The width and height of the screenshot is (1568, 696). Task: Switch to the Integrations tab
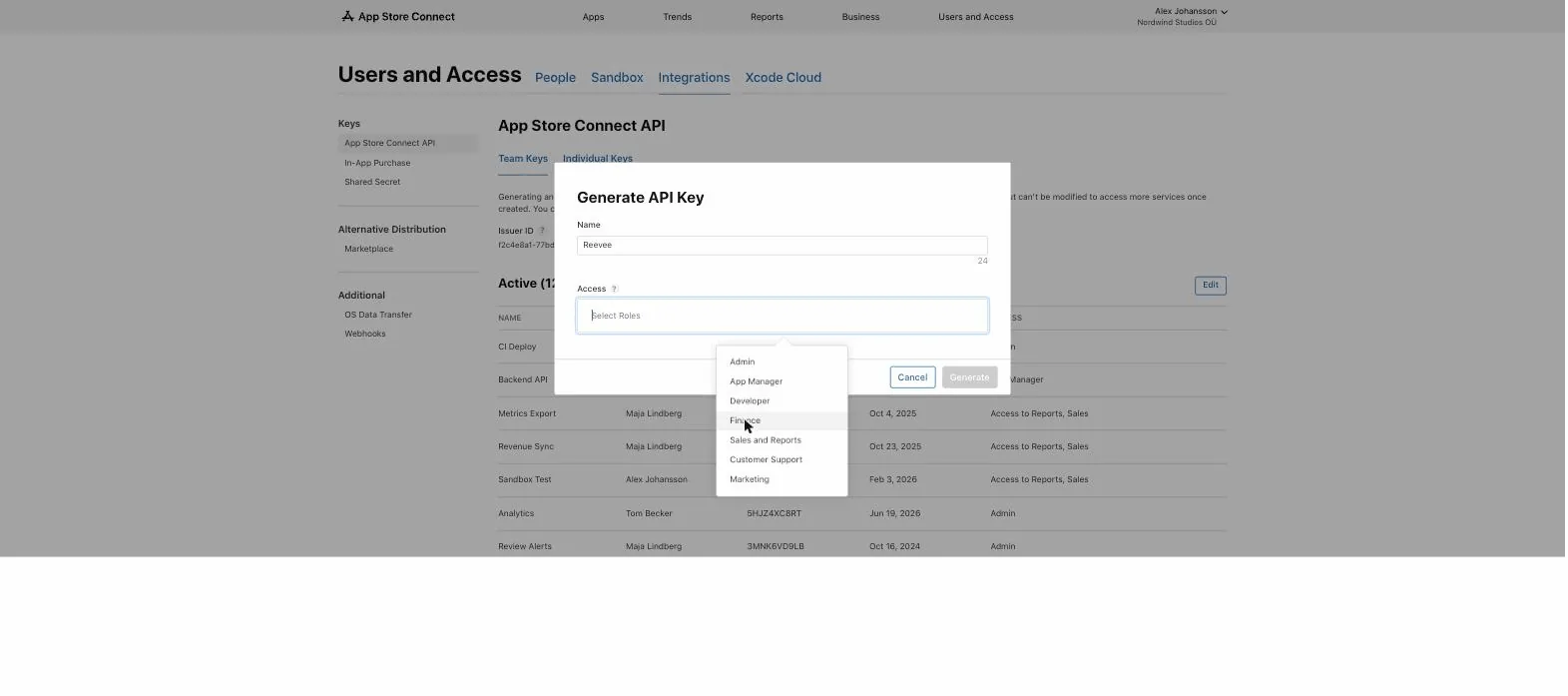pos(694,78)
